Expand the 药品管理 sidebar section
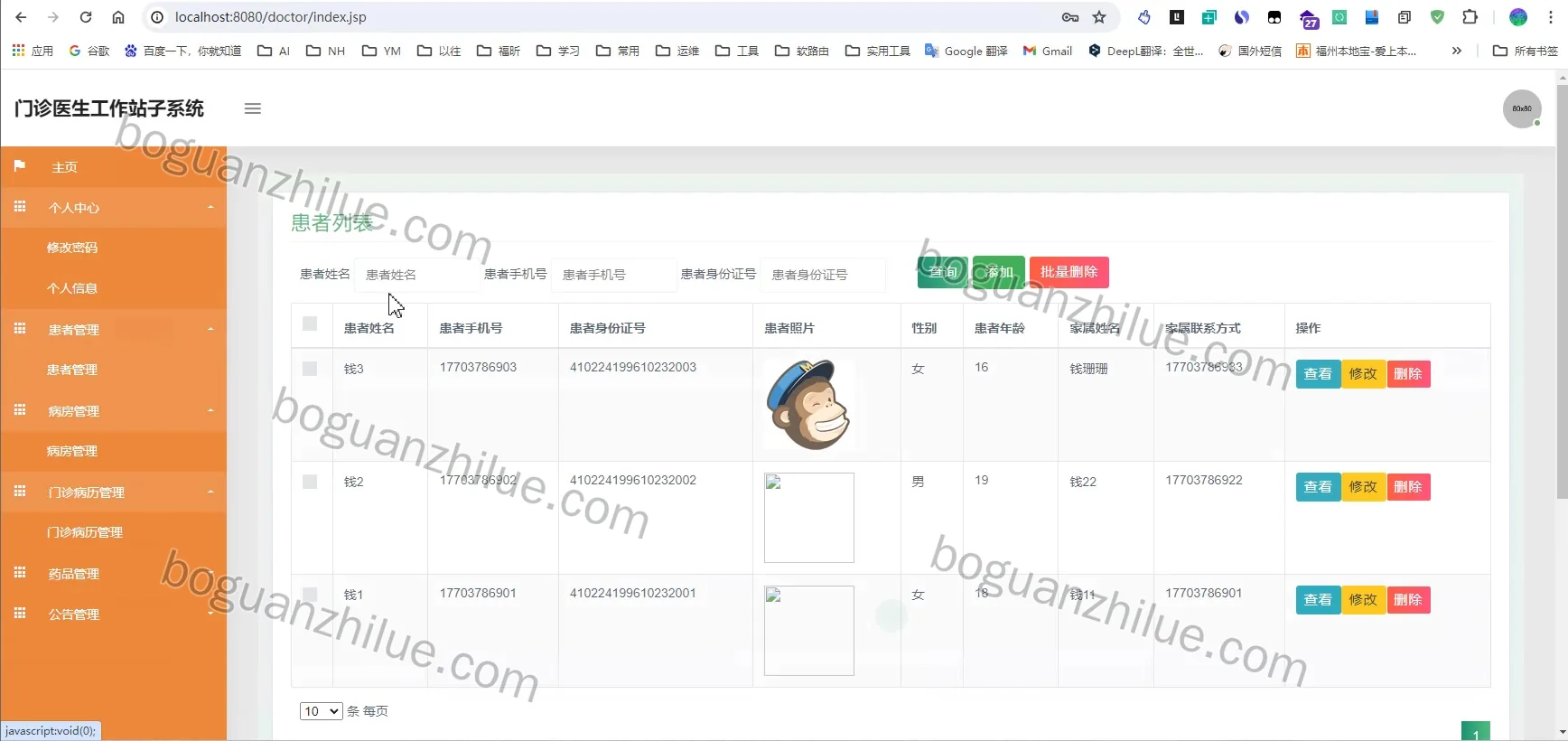This screenshot has height=741, width=1568. coord(114,573)
